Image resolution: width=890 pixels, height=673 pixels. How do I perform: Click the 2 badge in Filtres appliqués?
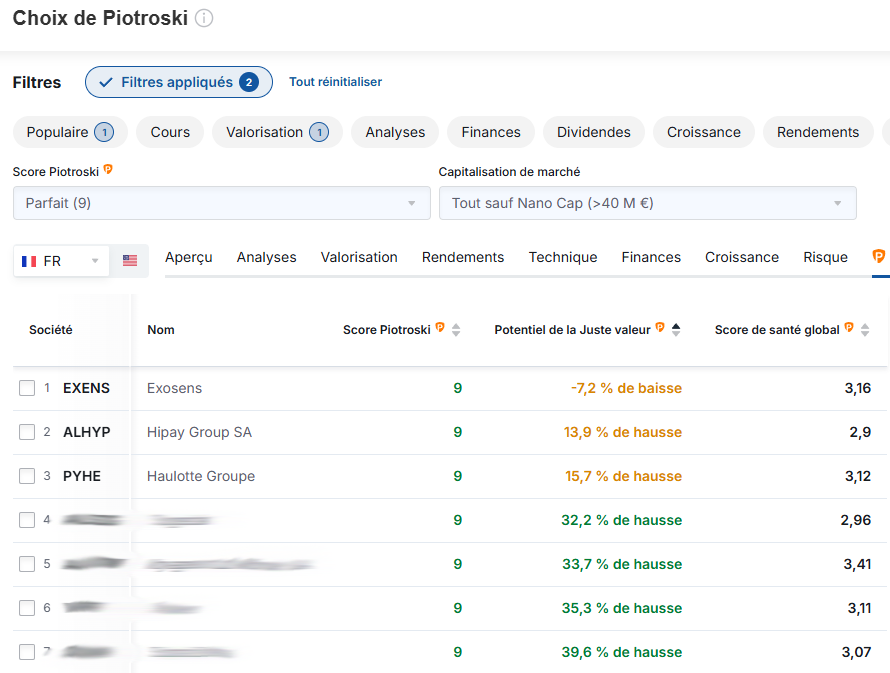tap(249, 82)
